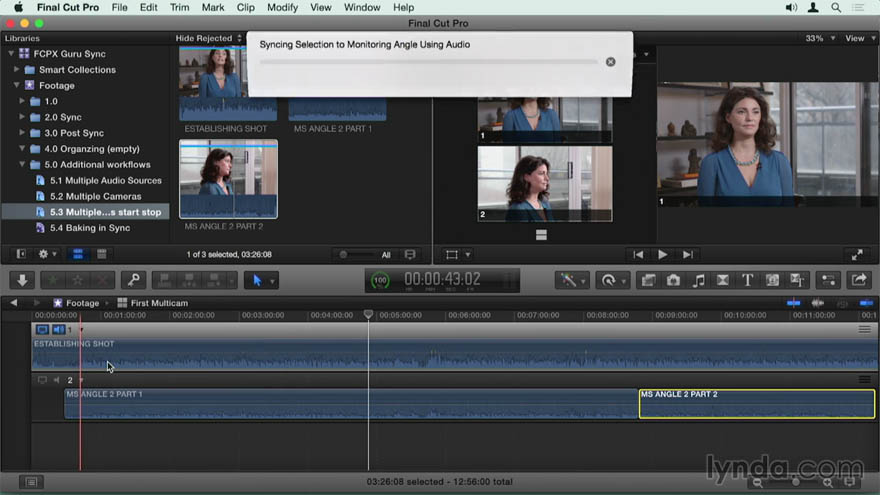Viewport: 880px width, 495px height.
Task: Toggle Libraries sidebar visibility
Action: (21, 254)
